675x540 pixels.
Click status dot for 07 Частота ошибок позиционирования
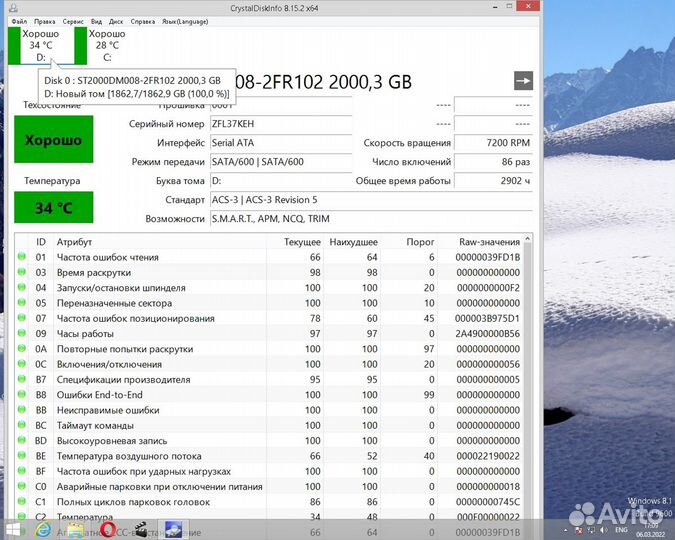(22, 318)
